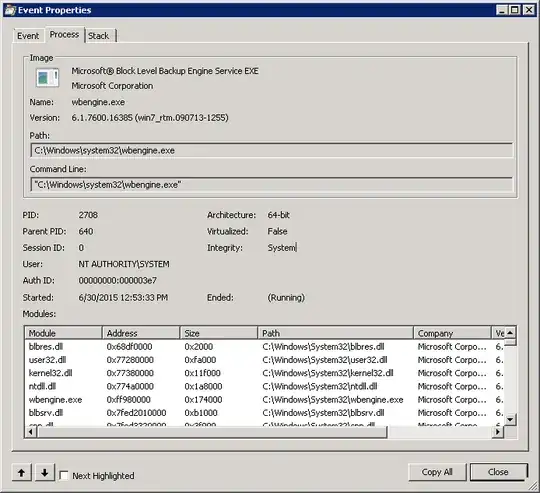Image resolution: width=540 pixels, height=493 pixels.
Task: Click the path C:\Windows\System32\blbsrv.dll
Action: point(322,412)
